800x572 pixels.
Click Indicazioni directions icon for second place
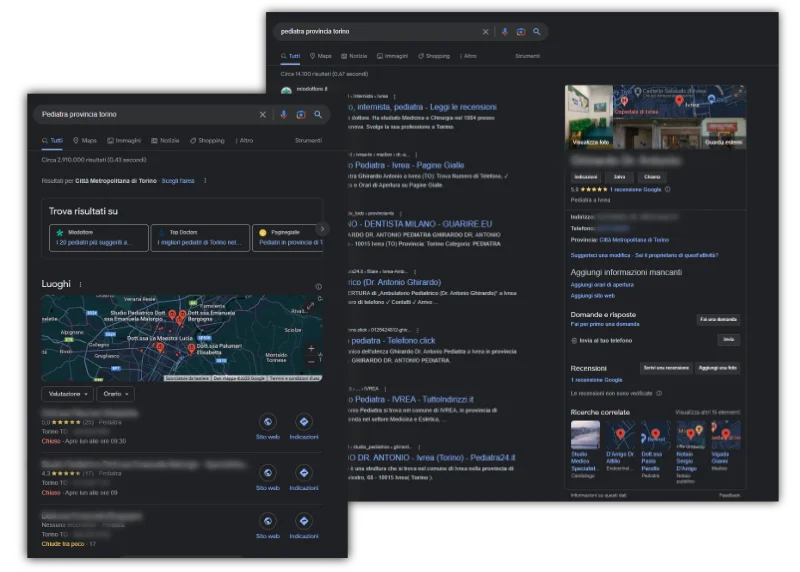303,472
